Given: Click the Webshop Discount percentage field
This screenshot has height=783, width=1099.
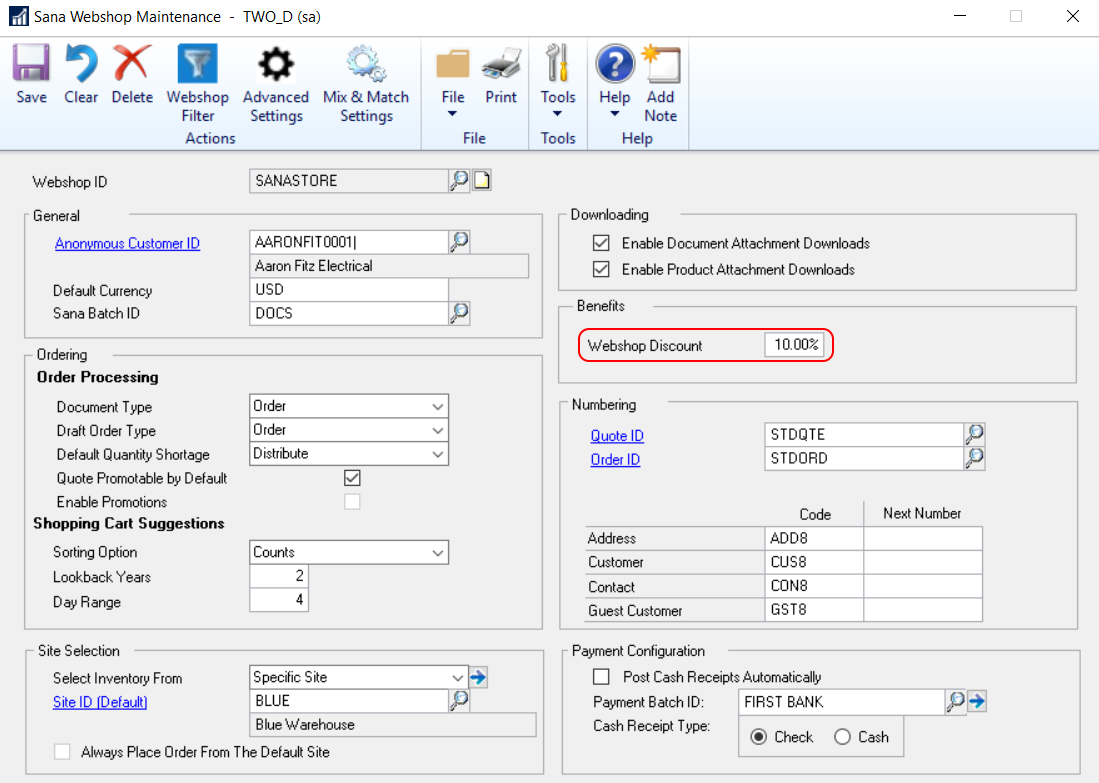Looking at the screenshot, I should click(794, 344).
